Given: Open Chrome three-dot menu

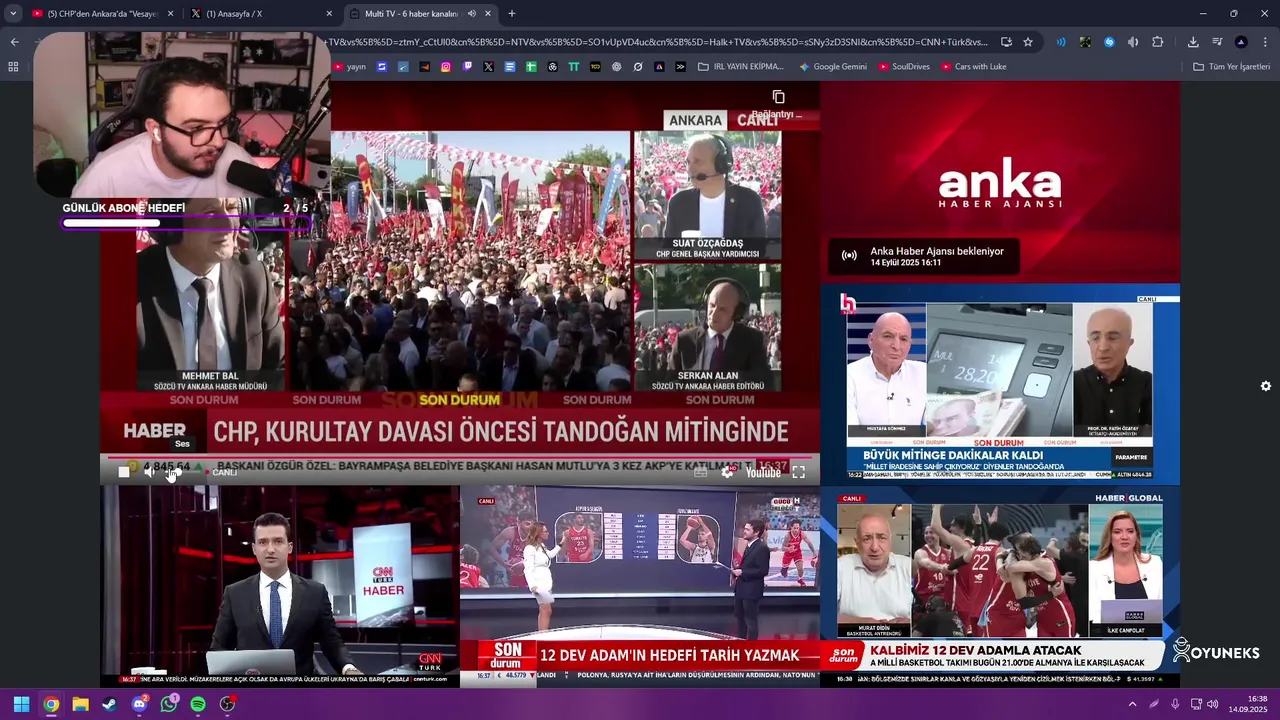Looking at the screenshot, I should (1265, 42).
